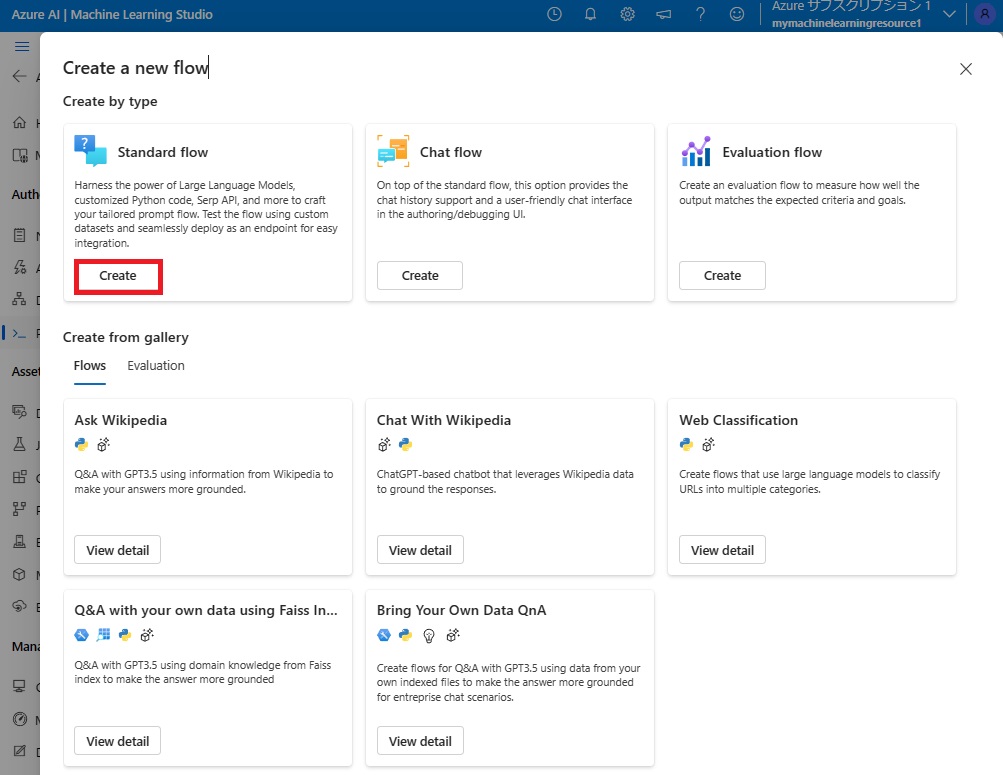Open the Monitoring gauge sidebar icon
Viewport: 1003px width, 775px height.
point(20,719)
